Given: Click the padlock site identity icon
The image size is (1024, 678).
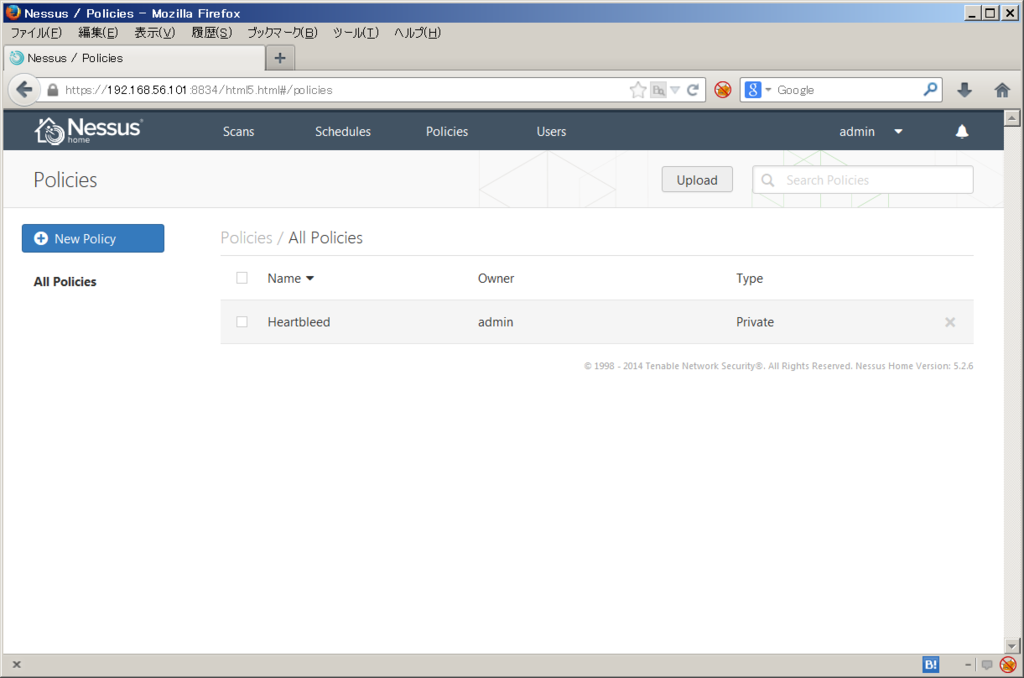Looking at the screenshot, I should click(x=52, y=90).
